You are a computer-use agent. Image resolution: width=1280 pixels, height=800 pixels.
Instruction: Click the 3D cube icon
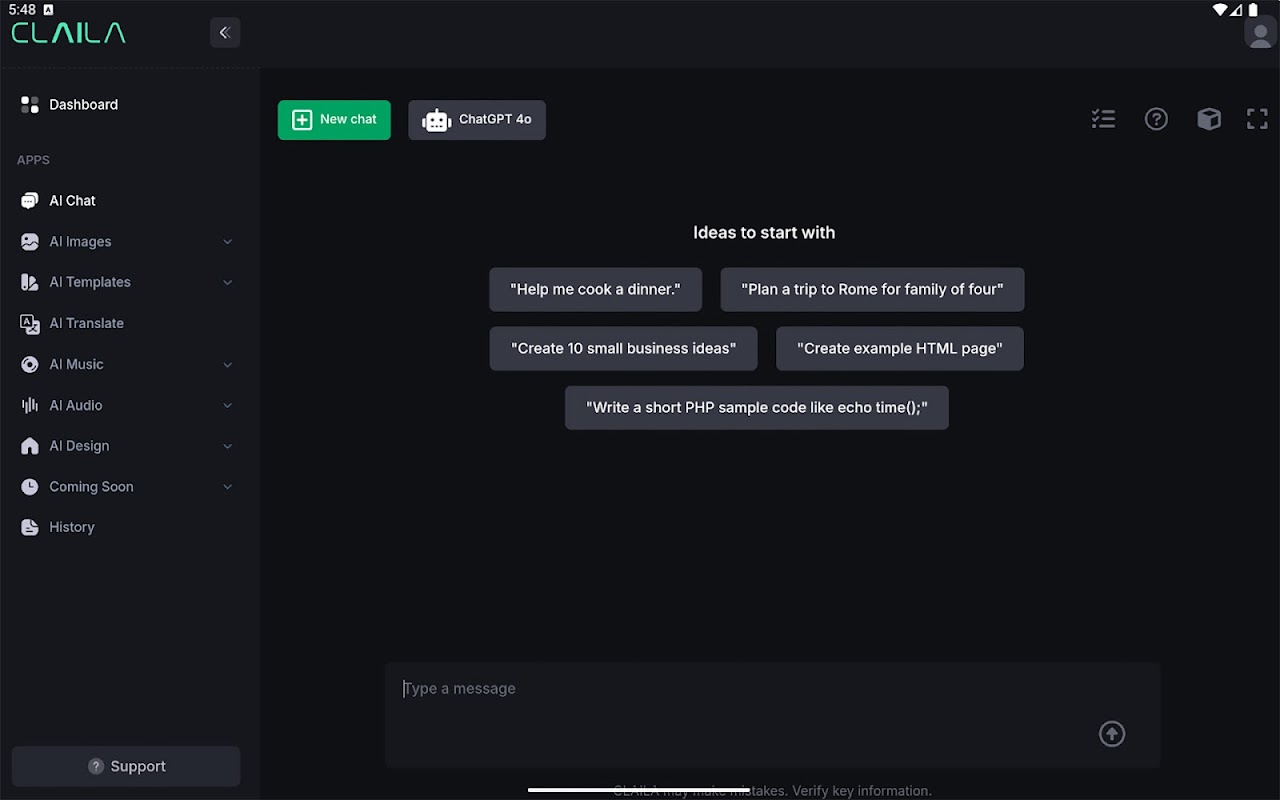coord(1209,119)
